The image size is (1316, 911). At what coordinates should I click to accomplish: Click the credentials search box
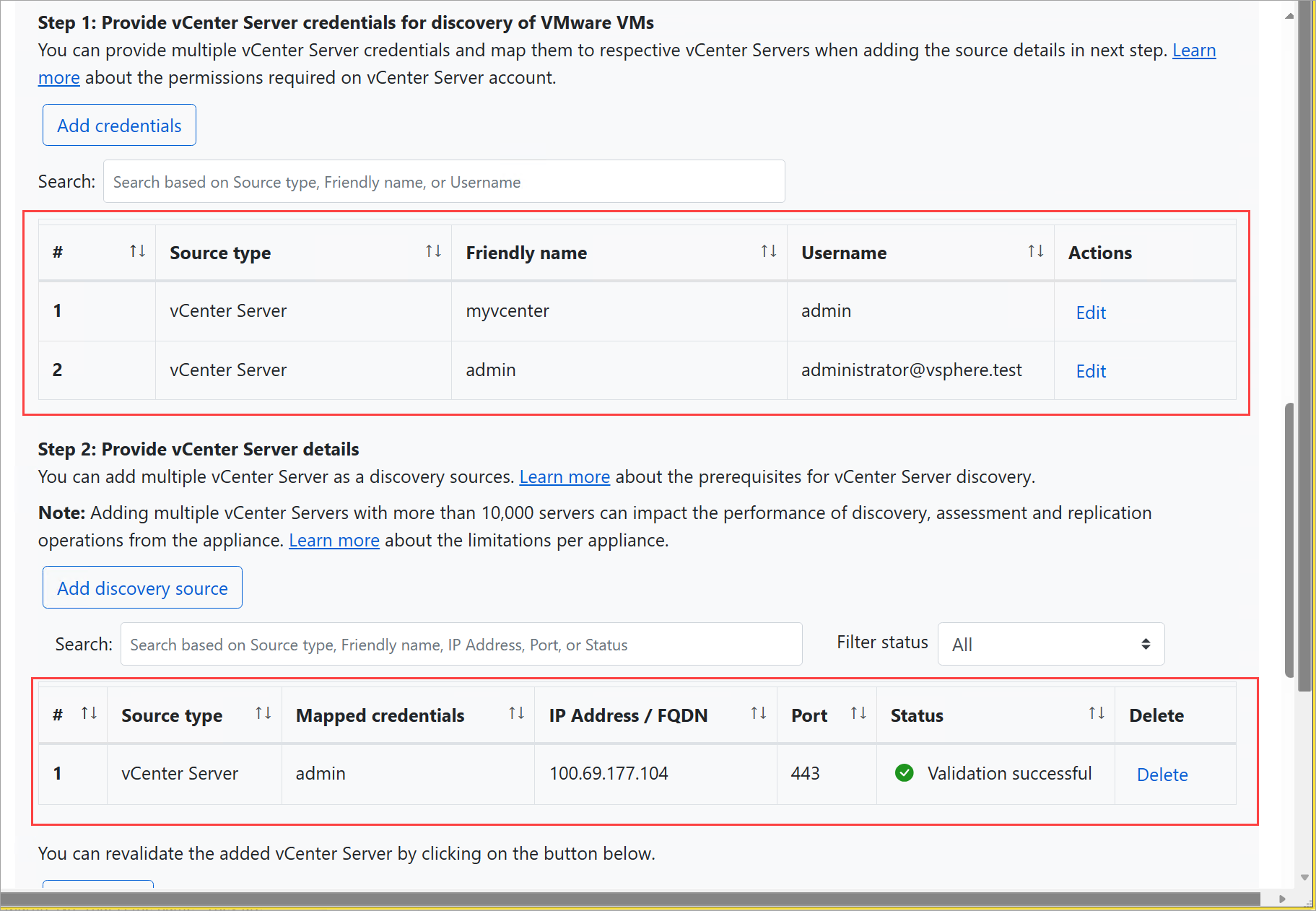tap(443, 181)
